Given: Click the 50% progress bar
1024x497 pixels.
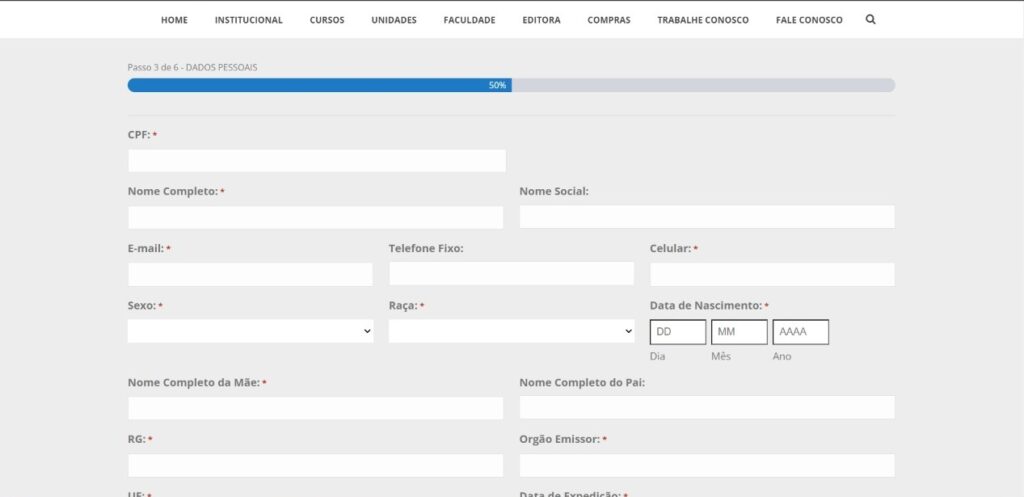Looking at the screenshot, I should 511,85.
